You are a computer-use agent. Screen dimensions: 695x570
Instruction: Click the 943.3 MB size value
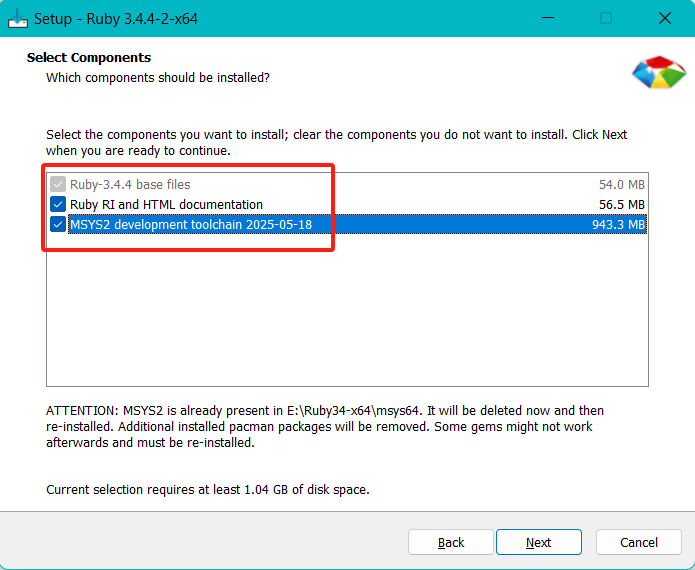(618, 225)
